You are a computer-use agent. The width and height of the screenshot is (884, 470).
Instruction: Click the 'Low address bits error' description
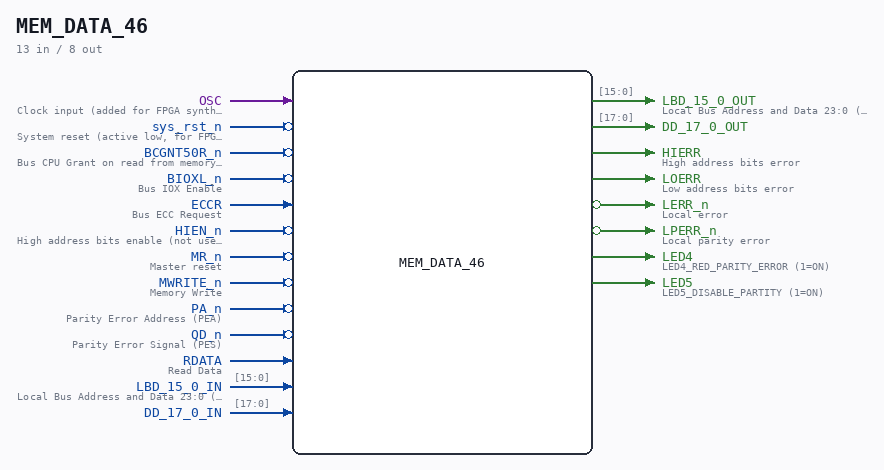(x=728, y=189)
